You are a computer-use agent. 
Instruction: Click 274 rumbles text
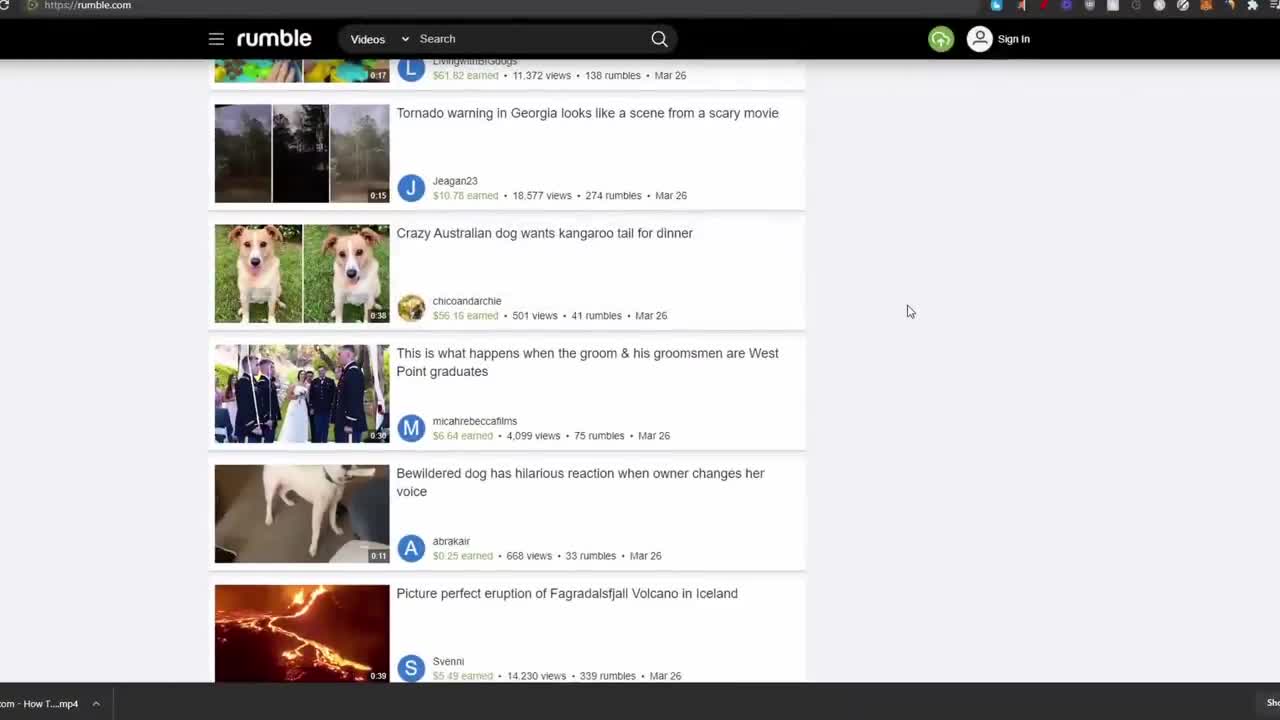click(x=613, y=196)
